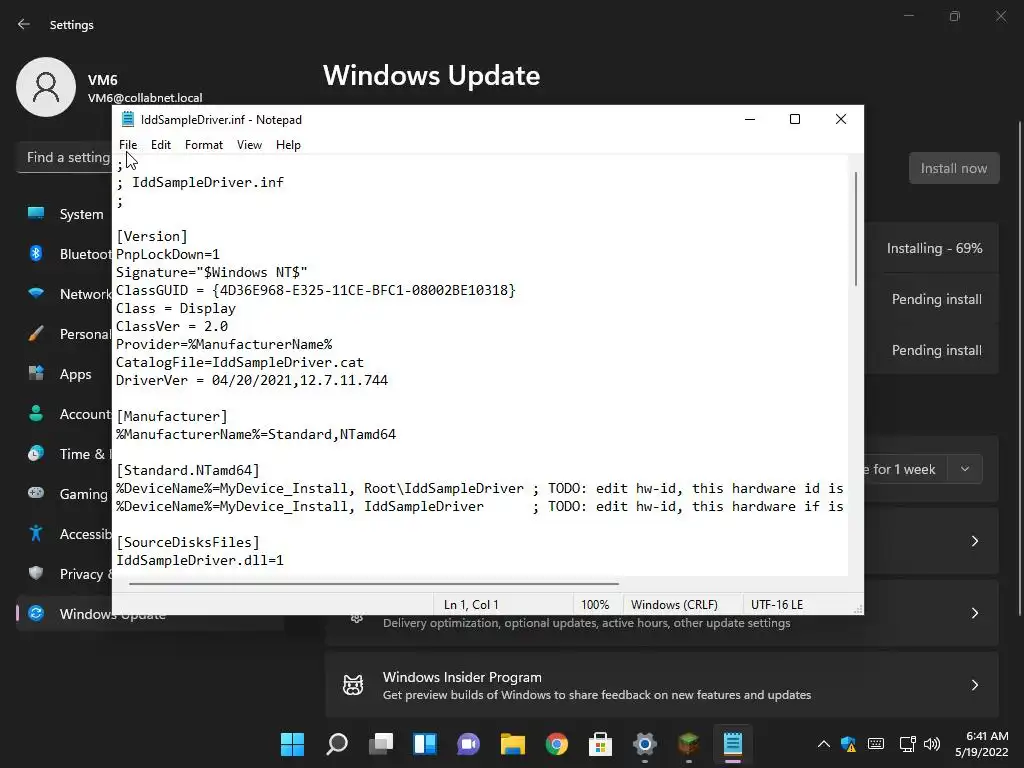Click the DriverVer line in Notepad
Image resolution: width=1024 pixels, height=768 pixels.
tap(252, 380)
